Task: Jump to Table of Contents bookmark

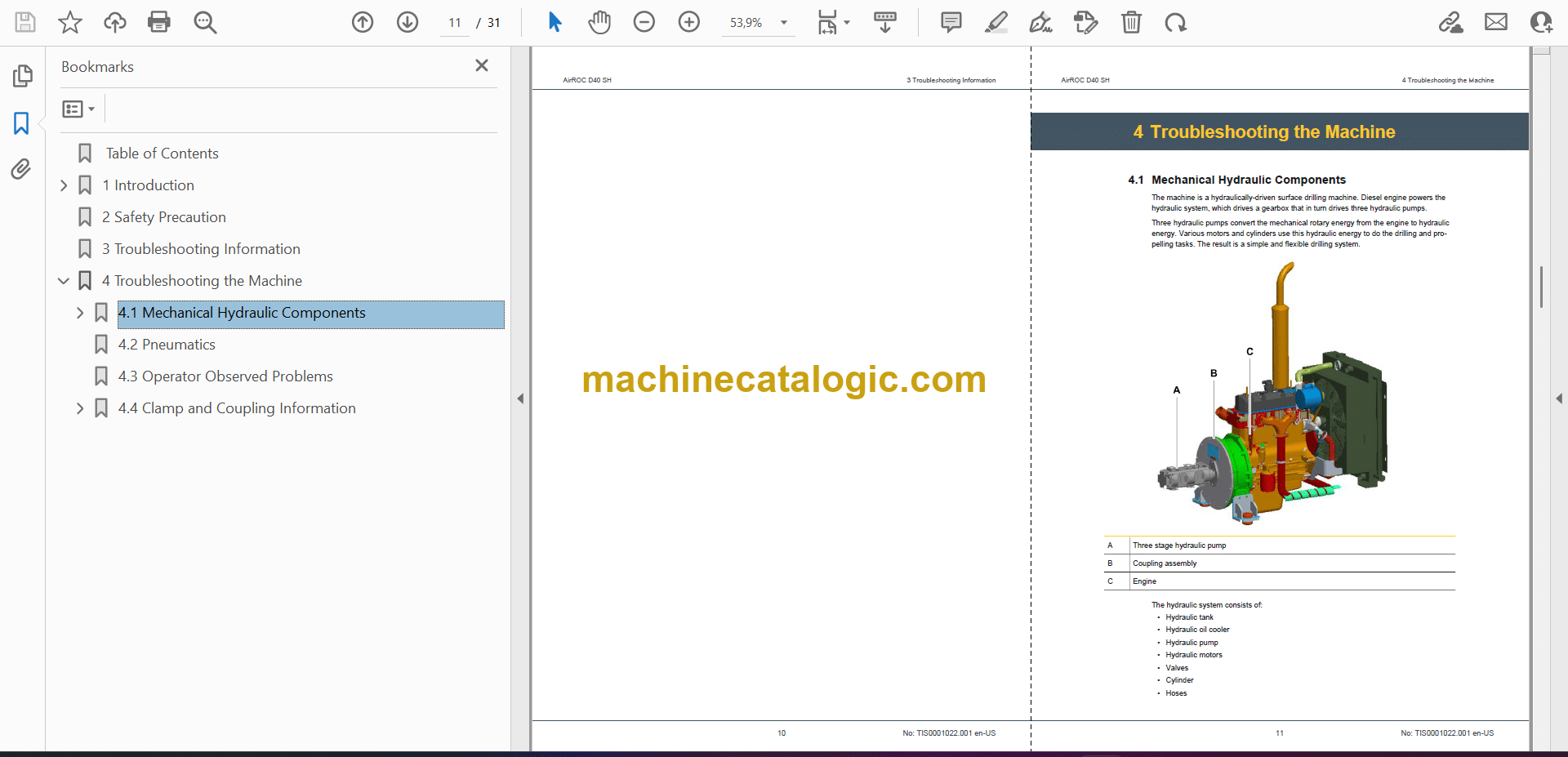Action: pyautogui.click(x=163, y=154)
